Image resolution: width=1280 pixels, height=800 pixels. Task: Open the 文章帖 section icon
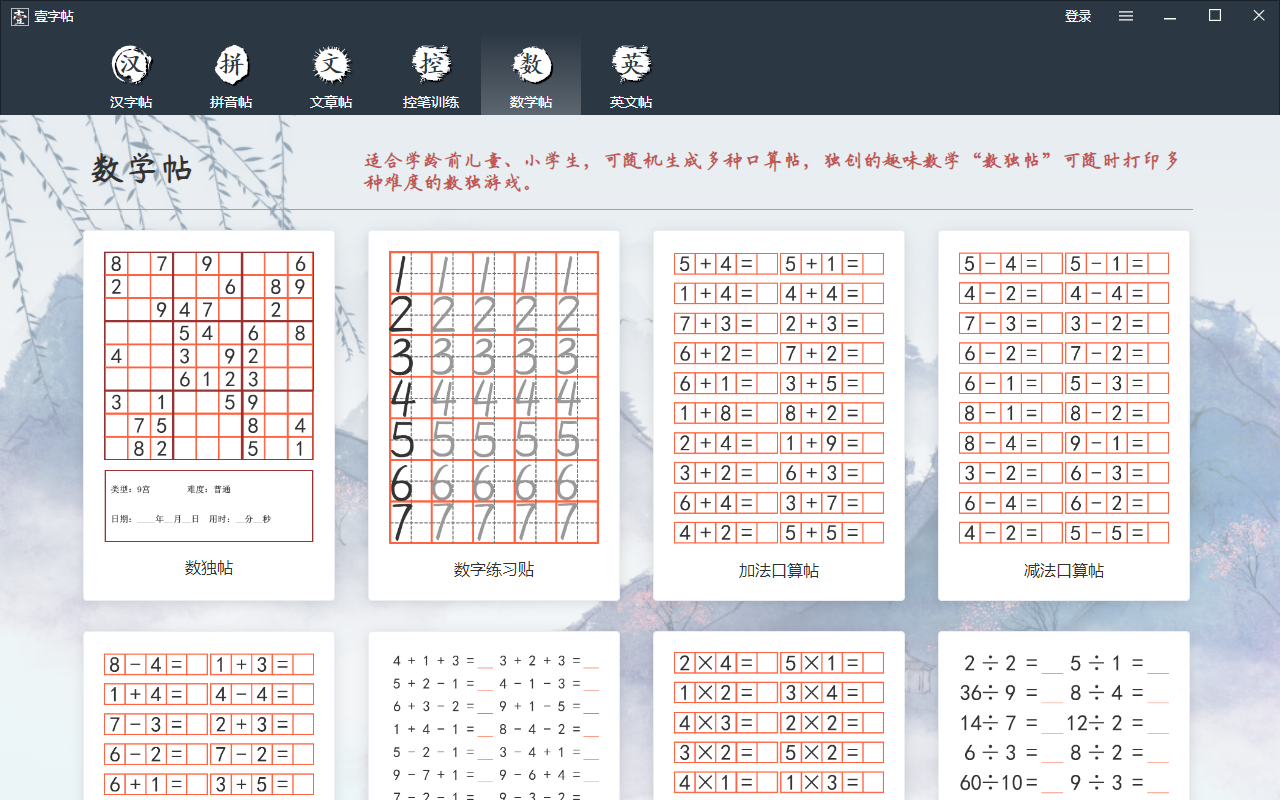tap(331, 65)
